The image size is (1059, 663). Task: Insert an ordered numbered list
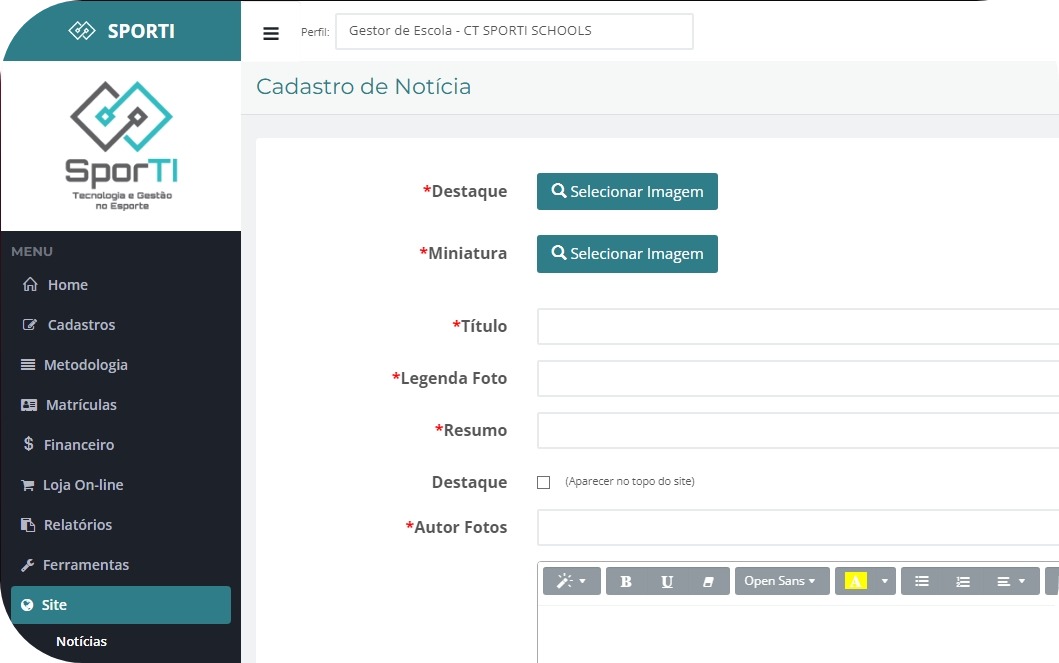[963, 581]
